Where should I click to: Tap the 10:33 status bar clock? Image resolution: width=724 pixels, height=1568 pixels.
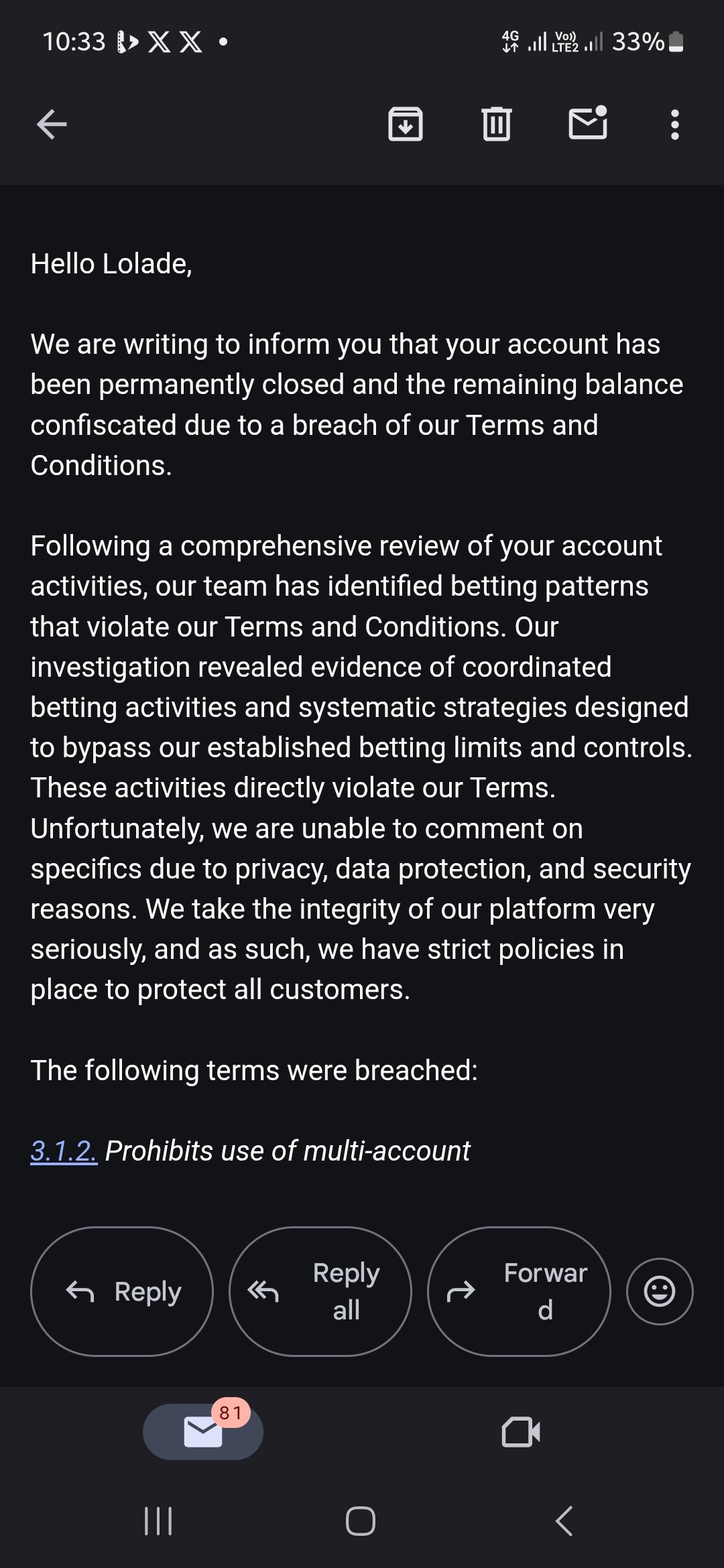tap(74, 42)
